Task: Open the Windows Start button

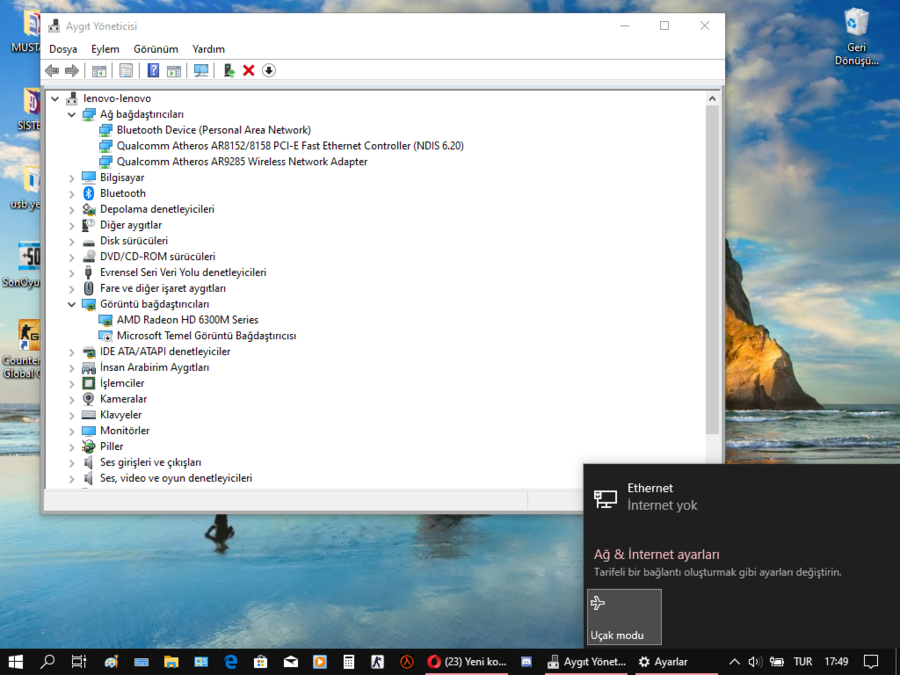Action: click(15, 662)
